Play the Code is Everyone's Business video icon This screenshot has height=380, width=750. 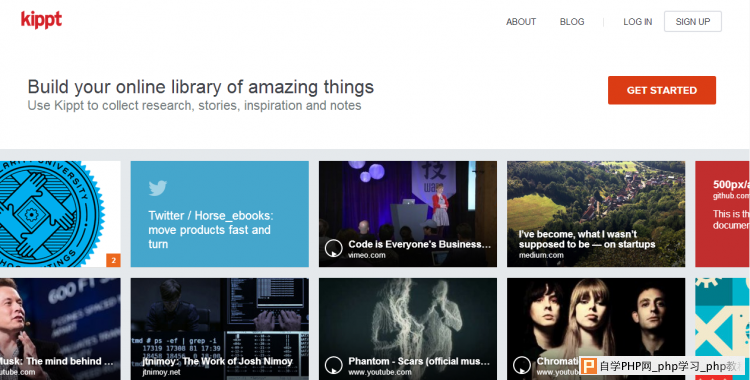(333, 248)
